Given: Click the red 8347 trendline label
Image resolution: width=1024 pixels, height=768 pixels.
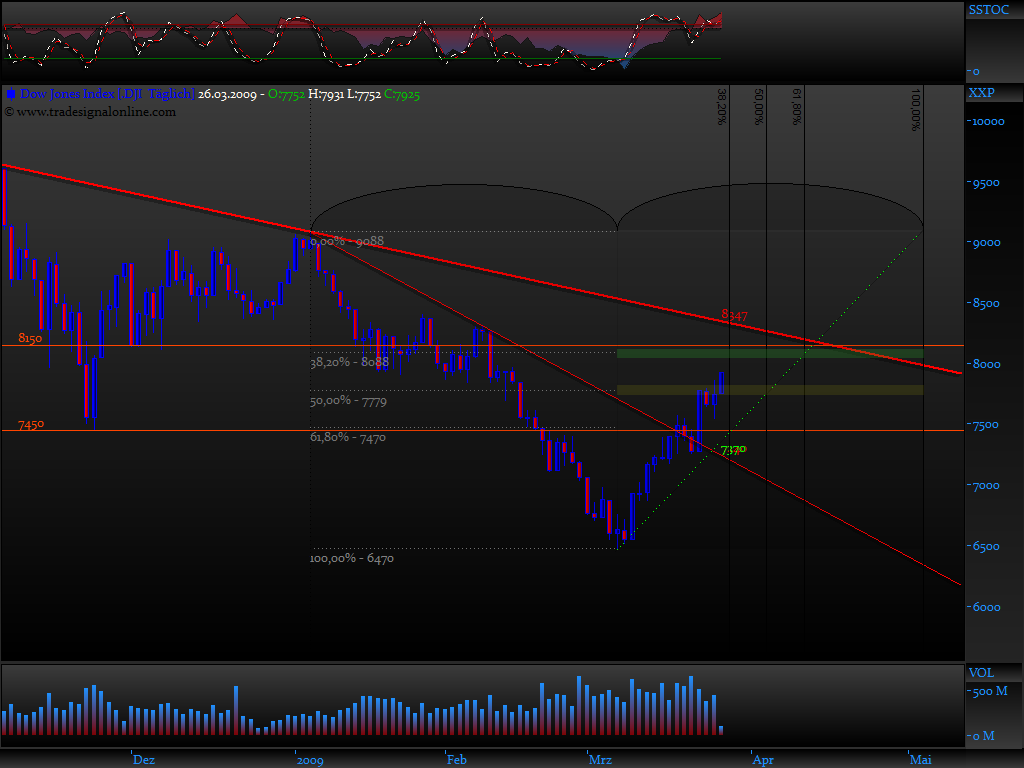Looking at the screenshot, I should [x=734, y=315].
